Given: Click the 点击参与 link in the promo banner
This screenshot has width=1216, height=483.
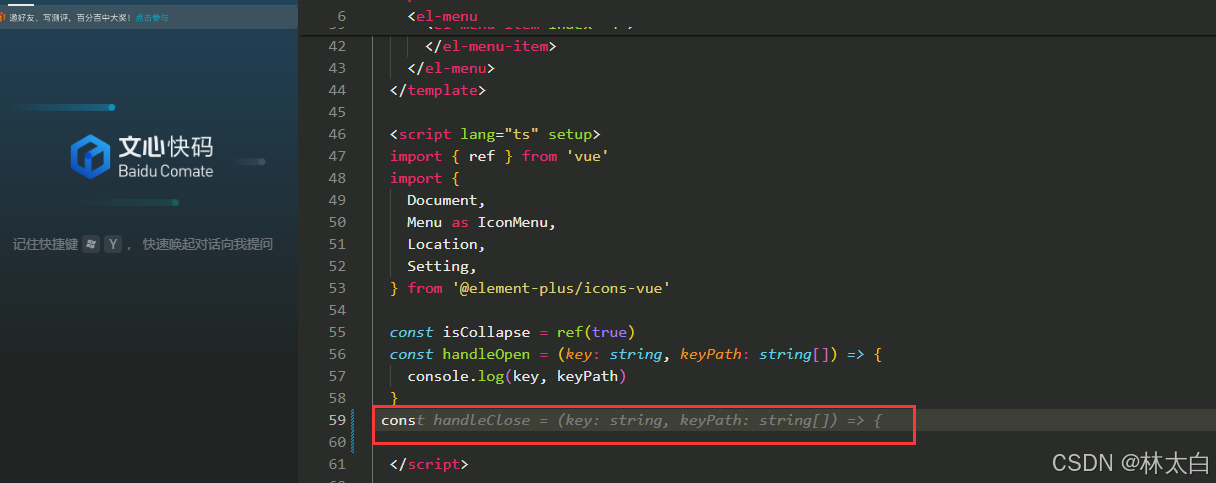Looking at the screenshot, I should point(152,17).
